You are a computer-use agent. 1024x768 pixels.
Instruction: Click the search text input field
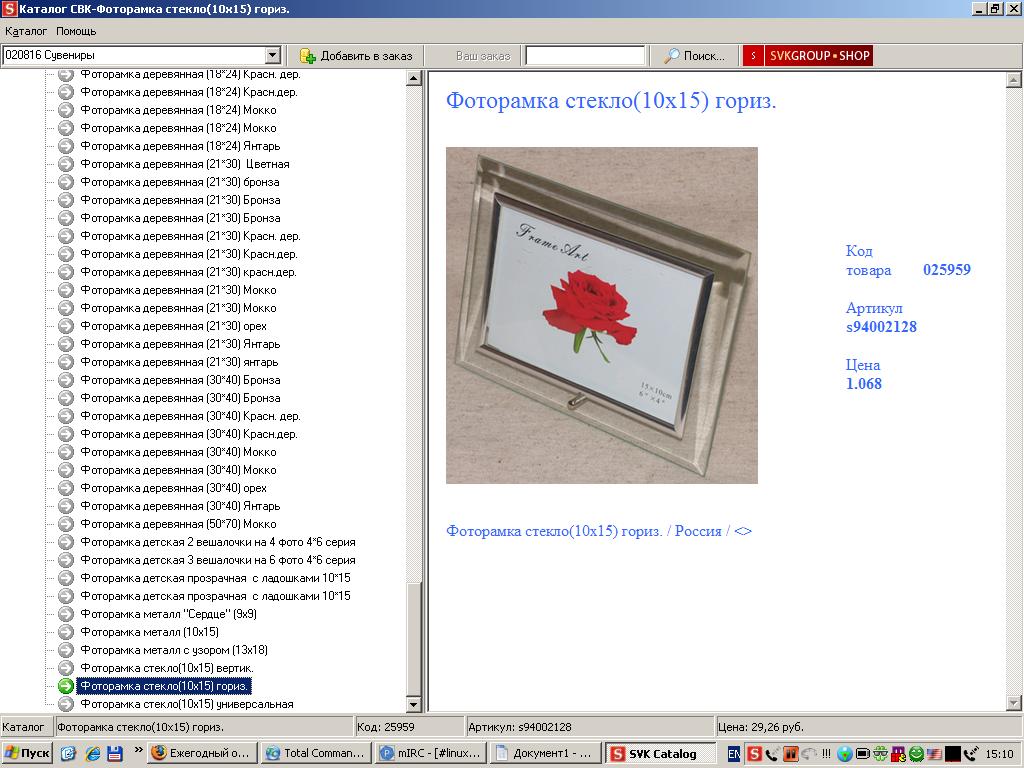pyautogui.click(x=585, y=56)
